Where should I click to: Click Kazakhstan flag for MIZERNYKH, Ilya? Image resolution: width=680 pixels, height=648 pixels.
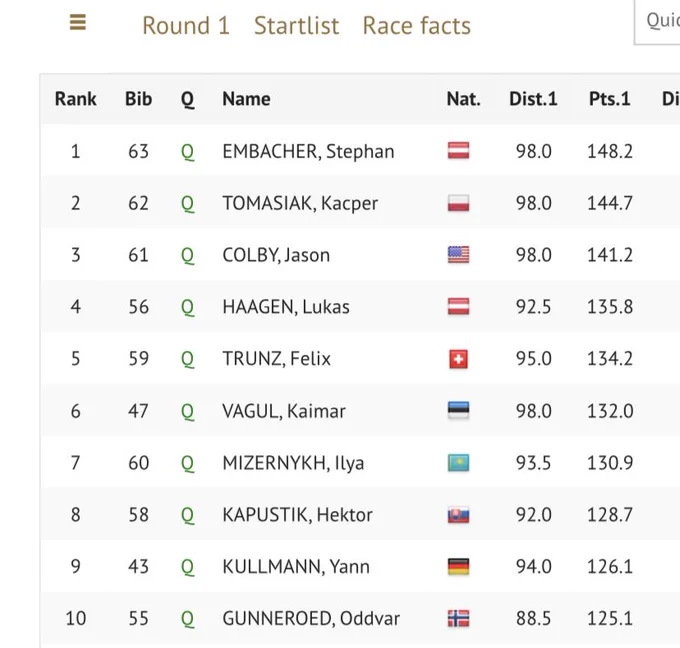(458, 462)
